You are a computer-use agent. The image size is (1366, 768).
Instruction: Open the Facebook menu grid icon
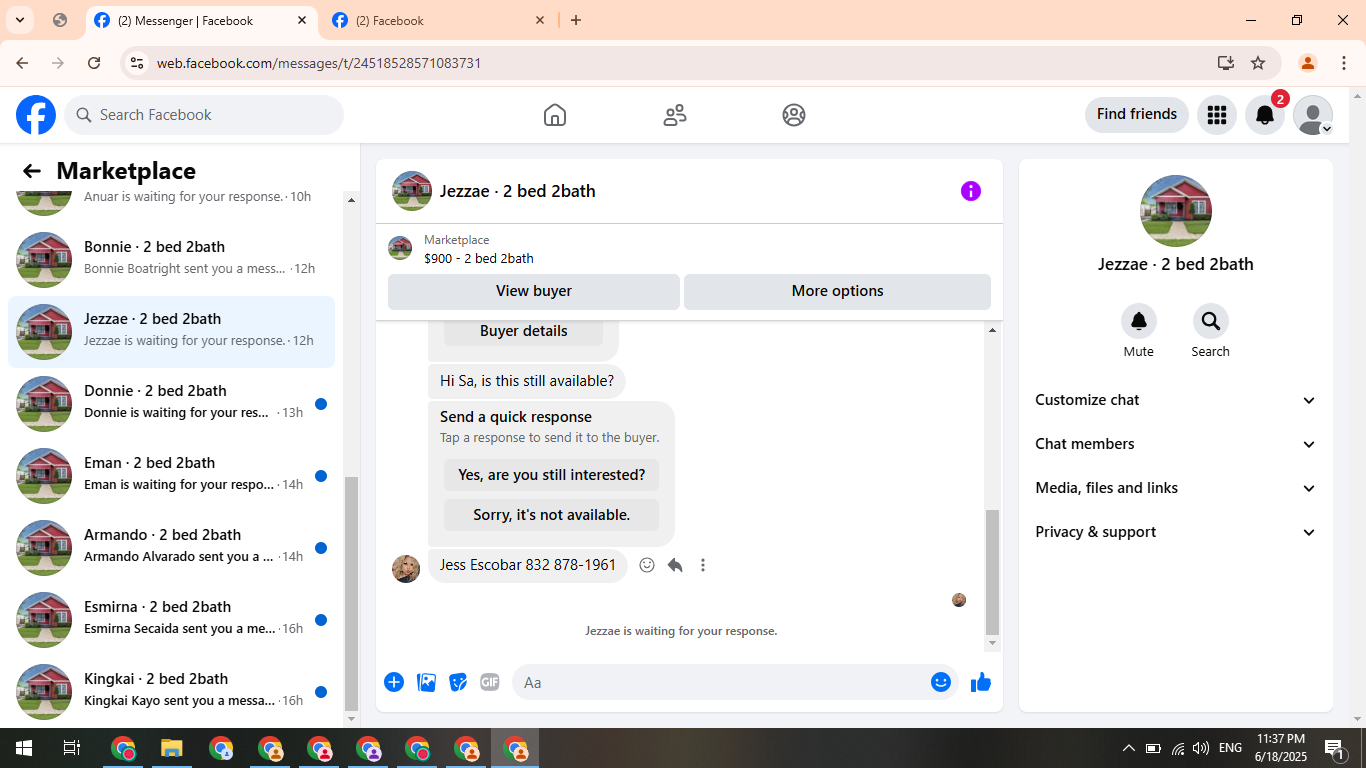1217,115
